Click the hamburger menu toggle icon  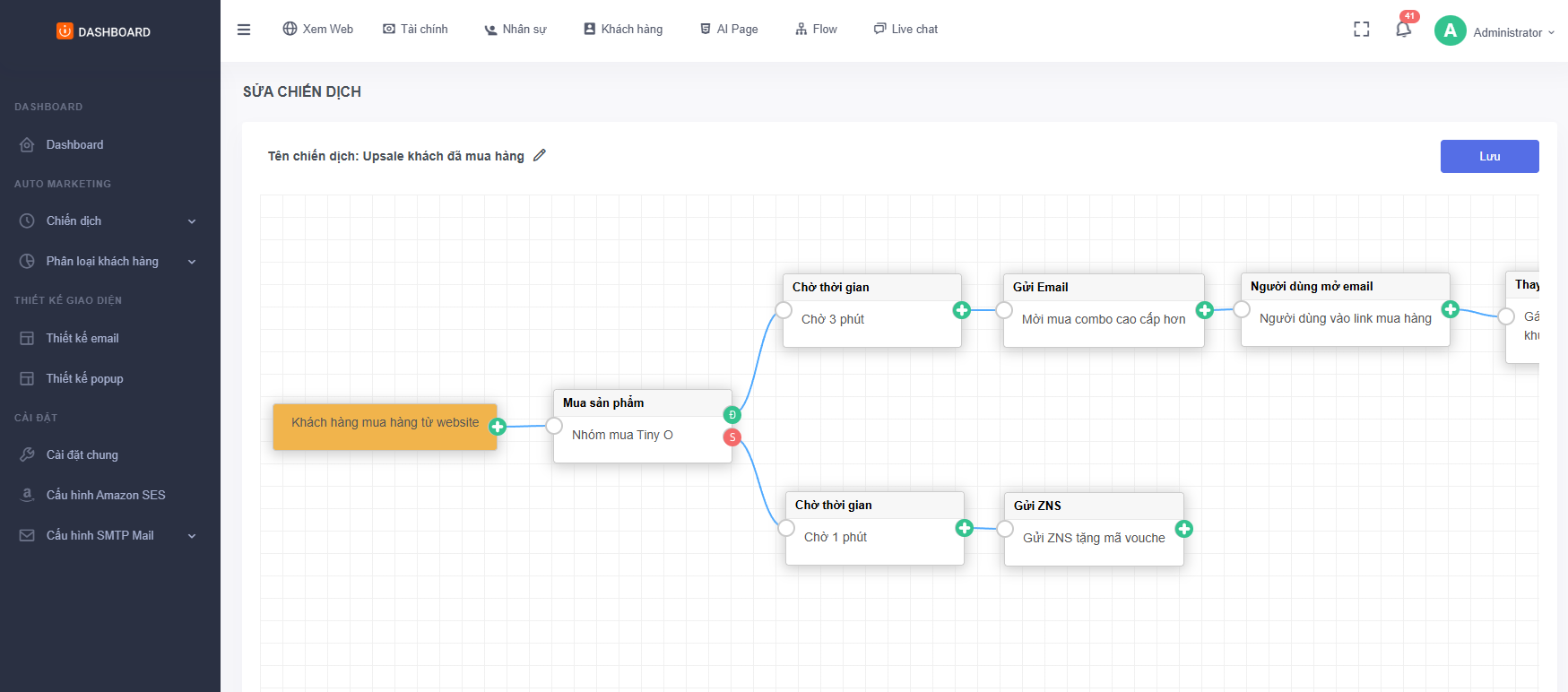[x=244, y=30]
